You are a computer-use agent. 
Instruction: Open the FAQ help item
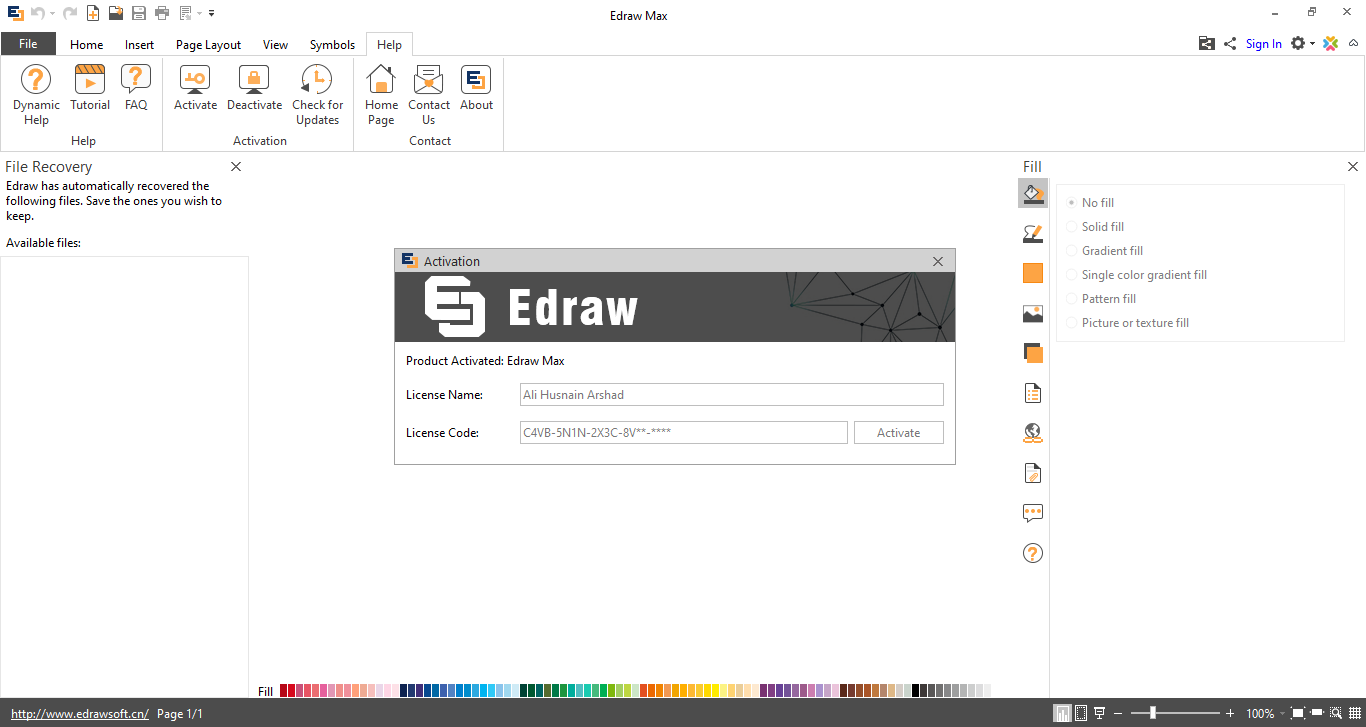(136, 88)
